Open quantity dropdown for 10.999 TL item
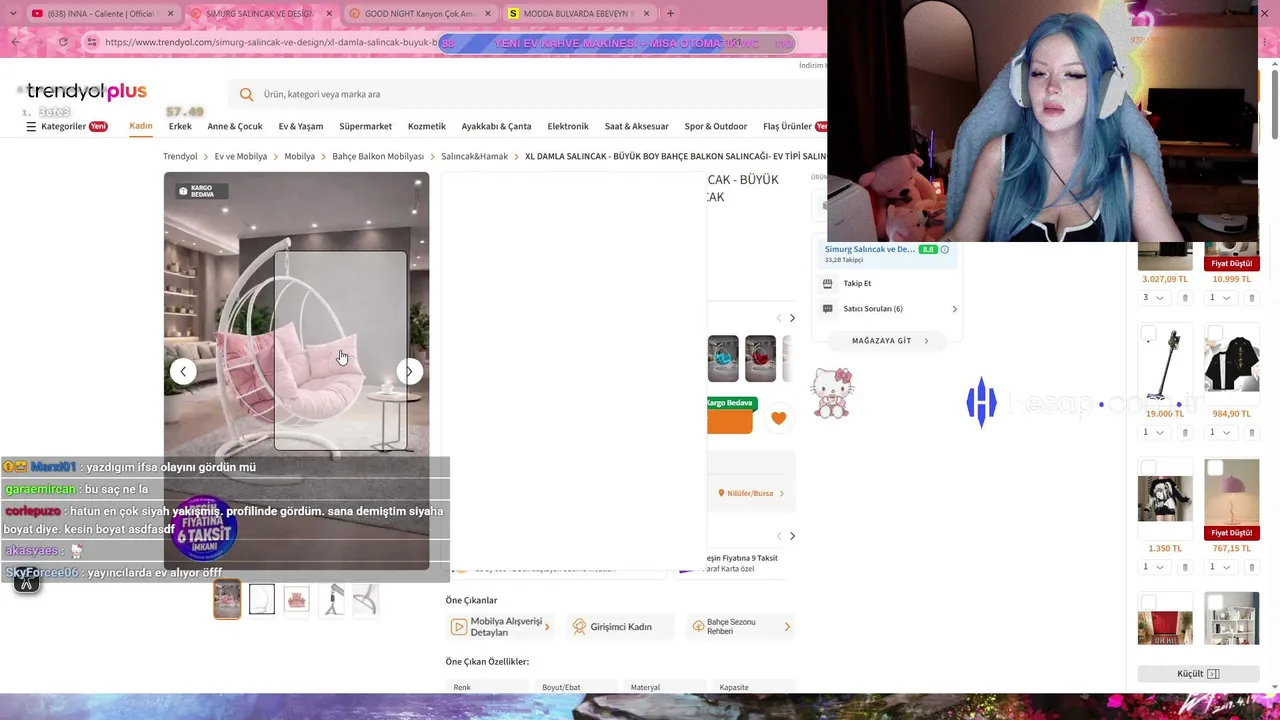Image resolution: width=1280 pixels, height=720 pixels. pyautogui.click(x=1220, y=298)
